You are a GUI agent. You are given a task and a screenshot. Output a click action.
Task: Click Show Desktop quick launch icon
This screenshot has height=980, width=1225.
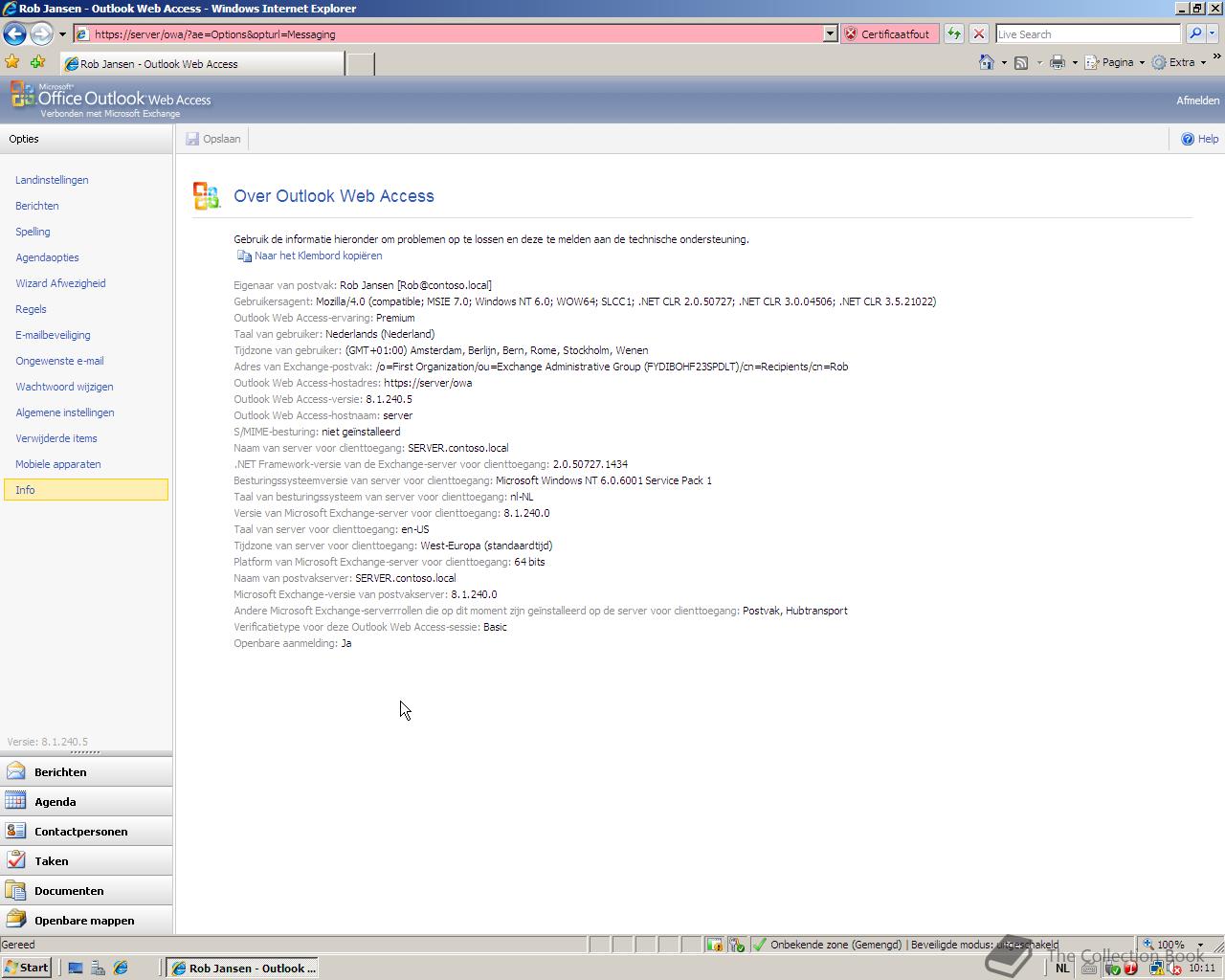pyautogui.click(x=76, y=968)
